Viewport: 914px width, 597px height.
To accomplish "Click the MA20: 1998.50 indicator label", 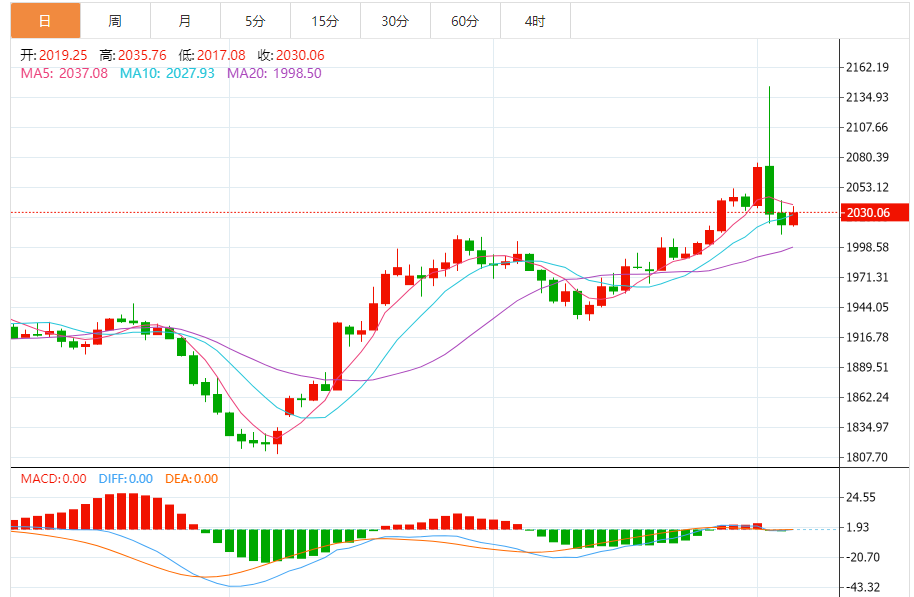I will [x=274, y=73].
